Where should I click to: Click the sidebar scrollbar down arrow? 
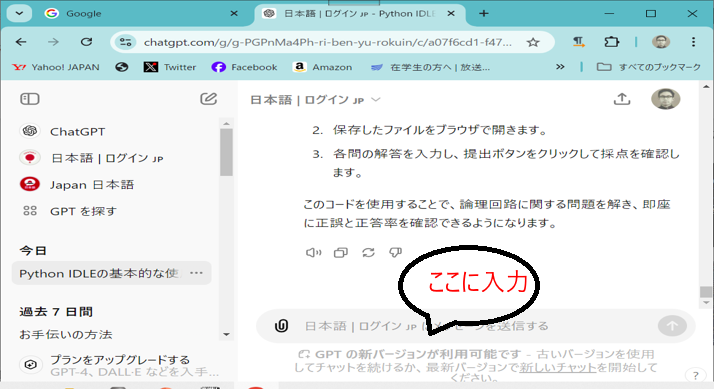pyautogui.click(x=226, y=335)
